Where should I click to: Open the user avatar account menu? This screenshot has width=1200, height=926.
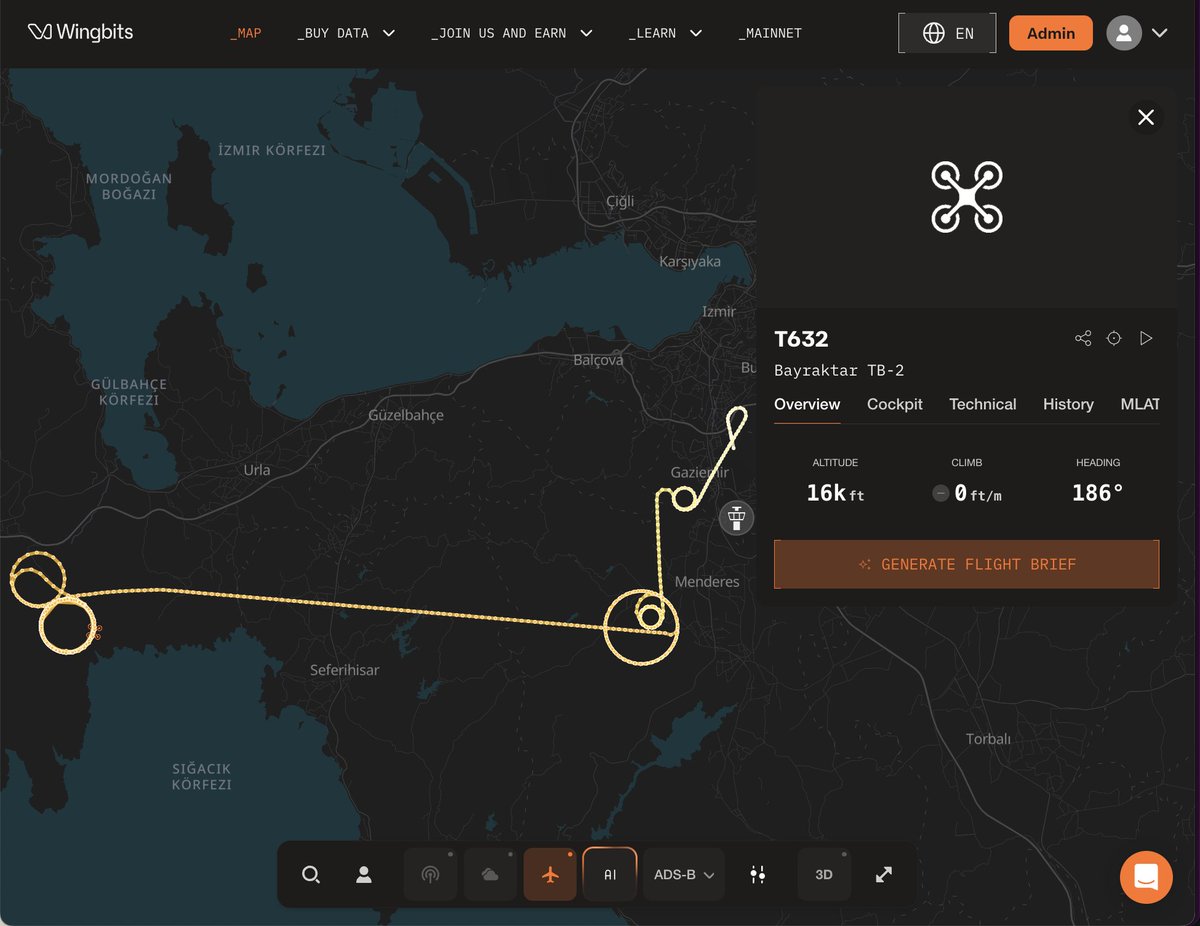pos(1137,33)
